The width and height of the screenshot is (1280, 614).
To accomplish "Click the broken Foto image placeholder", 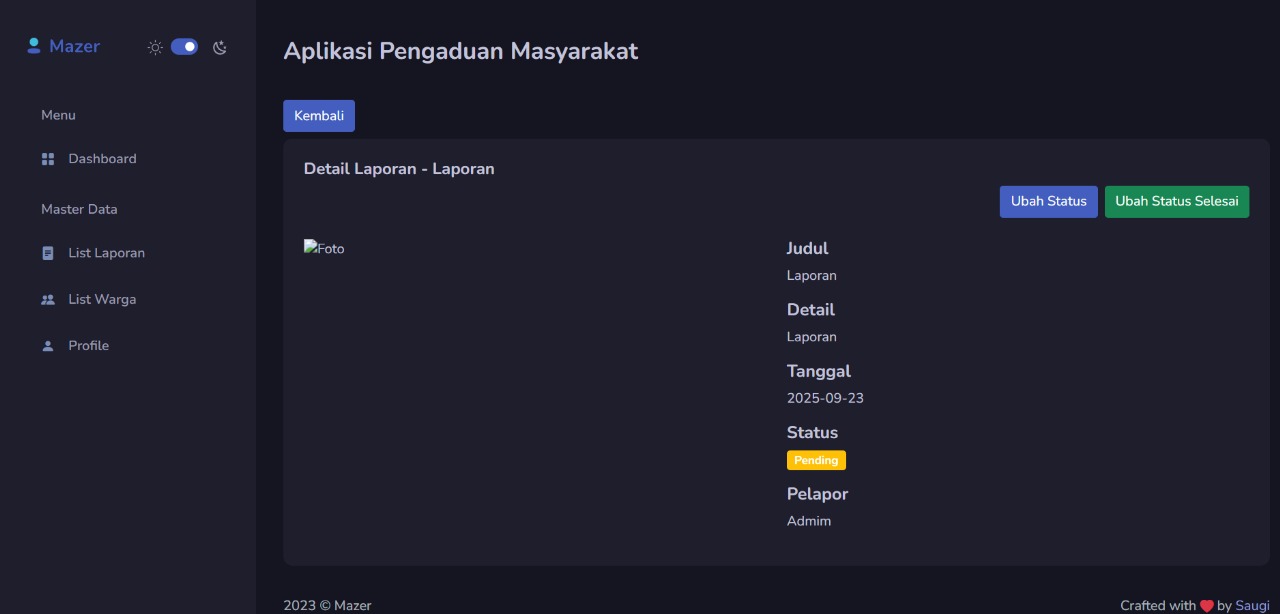I will coord(324,248).
